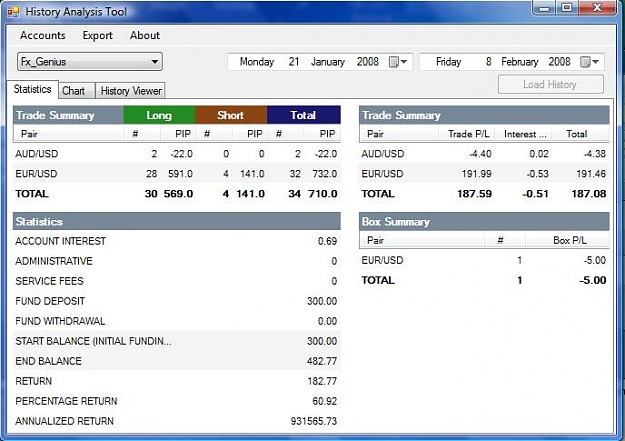The height and width of the screenshot is (441, 625).
Task: Select AUD/USD row in left Trade Summary
Action: 177,154
